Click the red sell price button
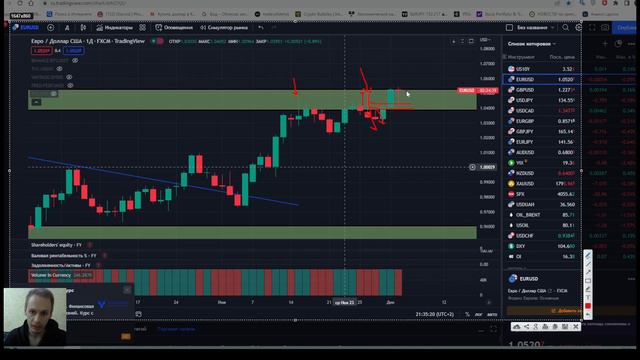This screenshot has width=640, height=360. (x=41, y=51)
